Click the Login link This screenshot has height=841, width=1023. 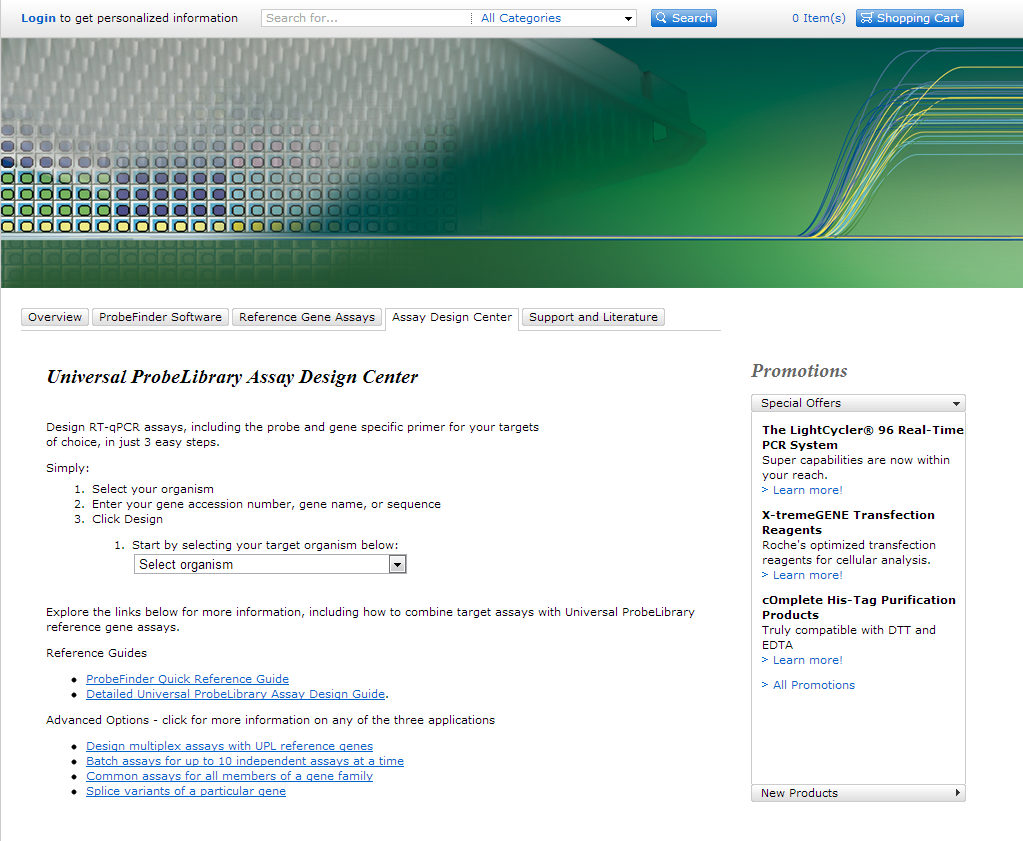pyautogui.click(x=39, y=18)
